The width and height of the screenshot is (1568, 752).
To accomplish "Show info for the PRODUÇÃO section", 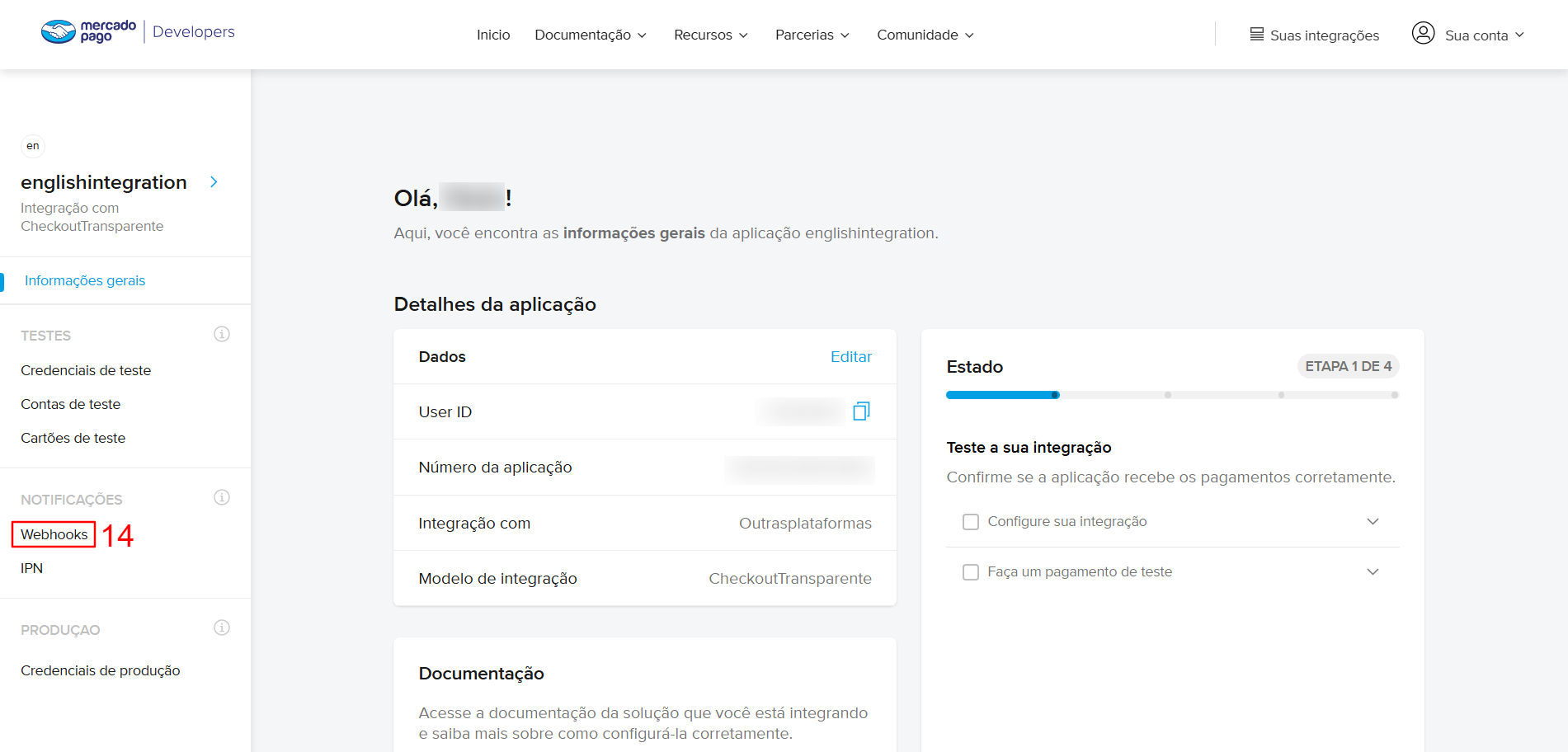I will click(x=222, y=627).
